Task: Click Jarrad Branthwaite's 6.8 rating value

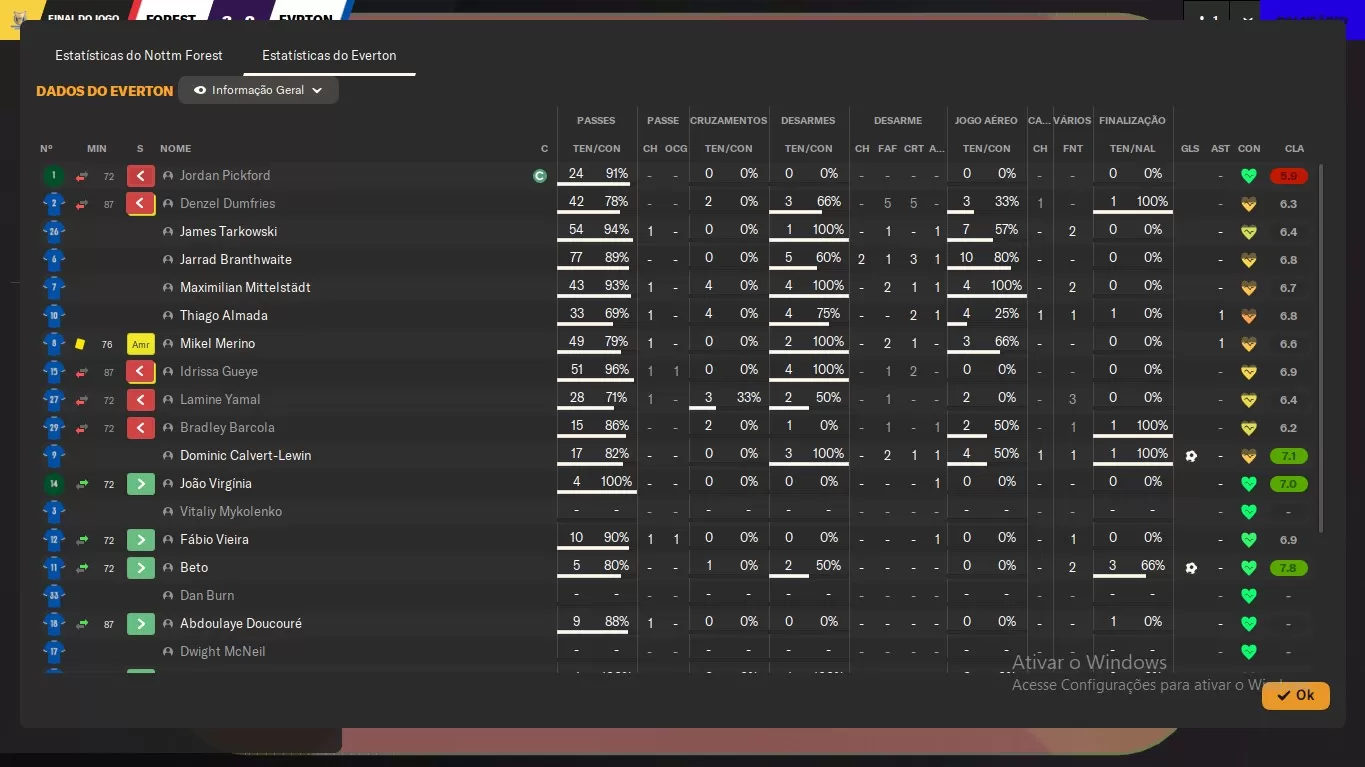Action: click(1288, 260)
